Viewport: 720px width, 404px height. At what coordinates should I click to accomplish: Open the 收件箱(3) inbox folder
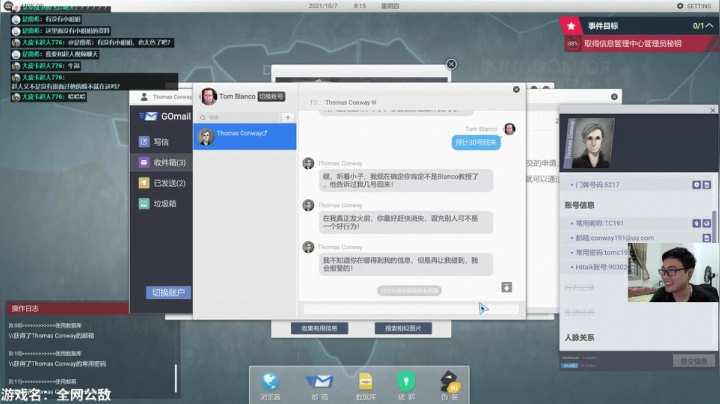161,163
